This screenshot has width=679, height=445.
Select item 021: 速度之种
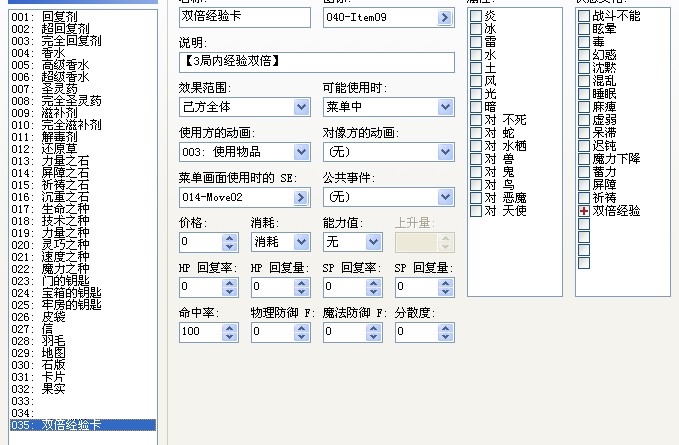point(83,257)
